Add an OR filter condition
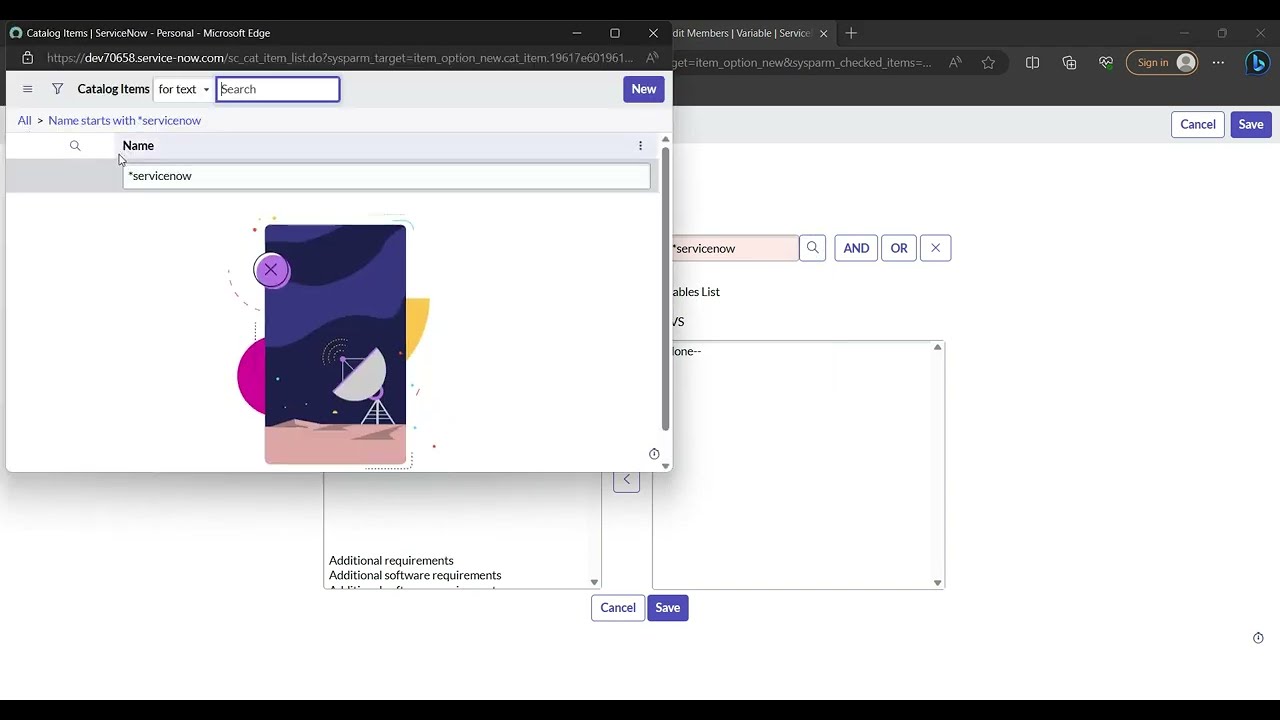 899,248
